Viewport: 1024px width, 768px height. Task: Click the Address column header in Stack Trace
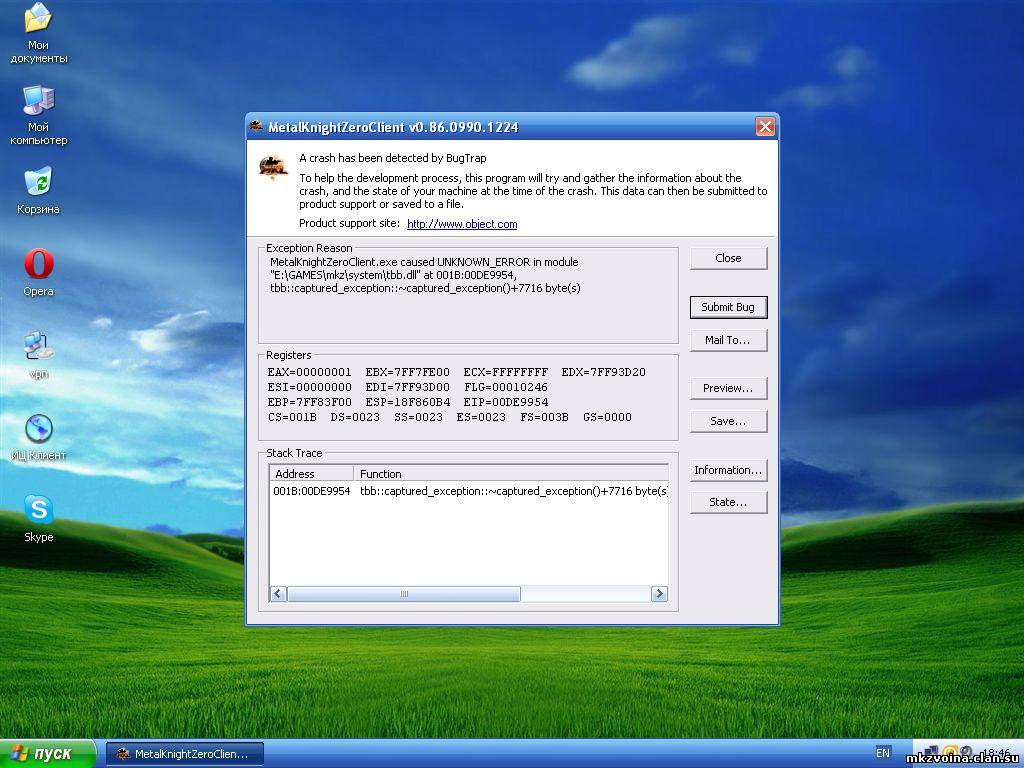point(312,474)
